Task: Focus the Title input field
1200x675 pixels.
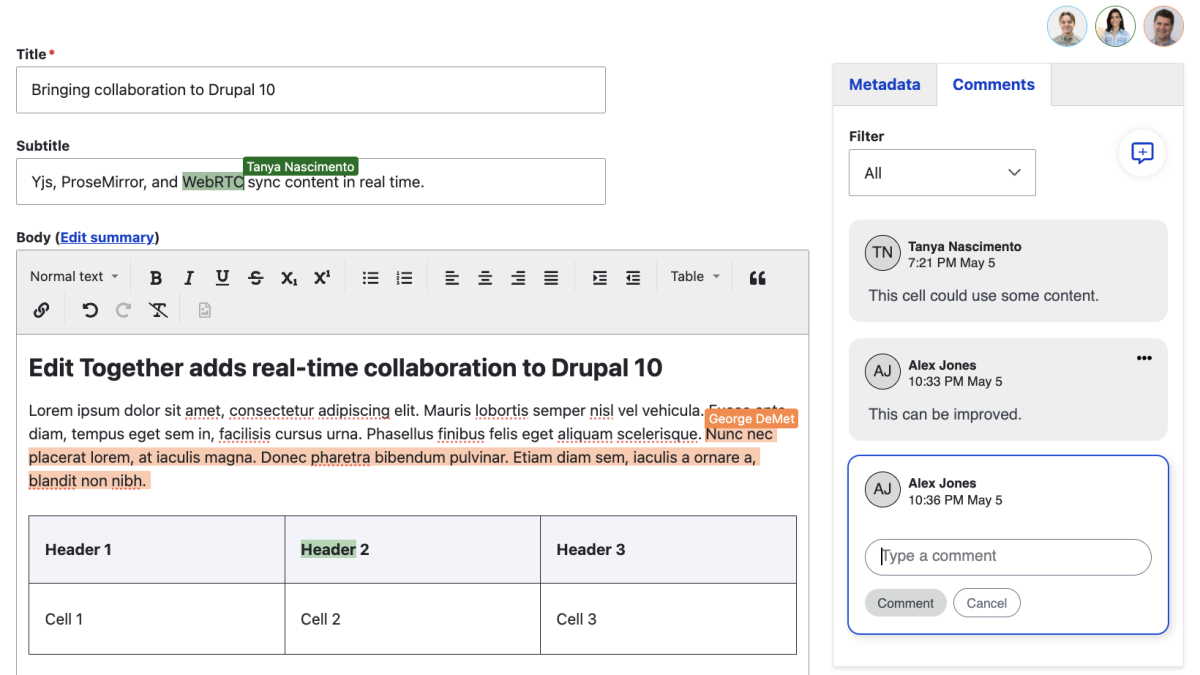Action: coord(311,90)
